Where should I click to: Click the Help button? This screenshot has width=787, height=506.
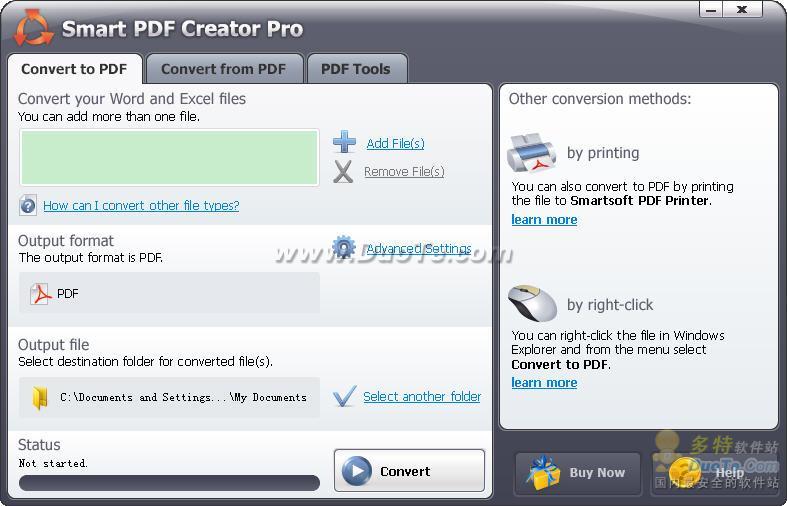714,472
